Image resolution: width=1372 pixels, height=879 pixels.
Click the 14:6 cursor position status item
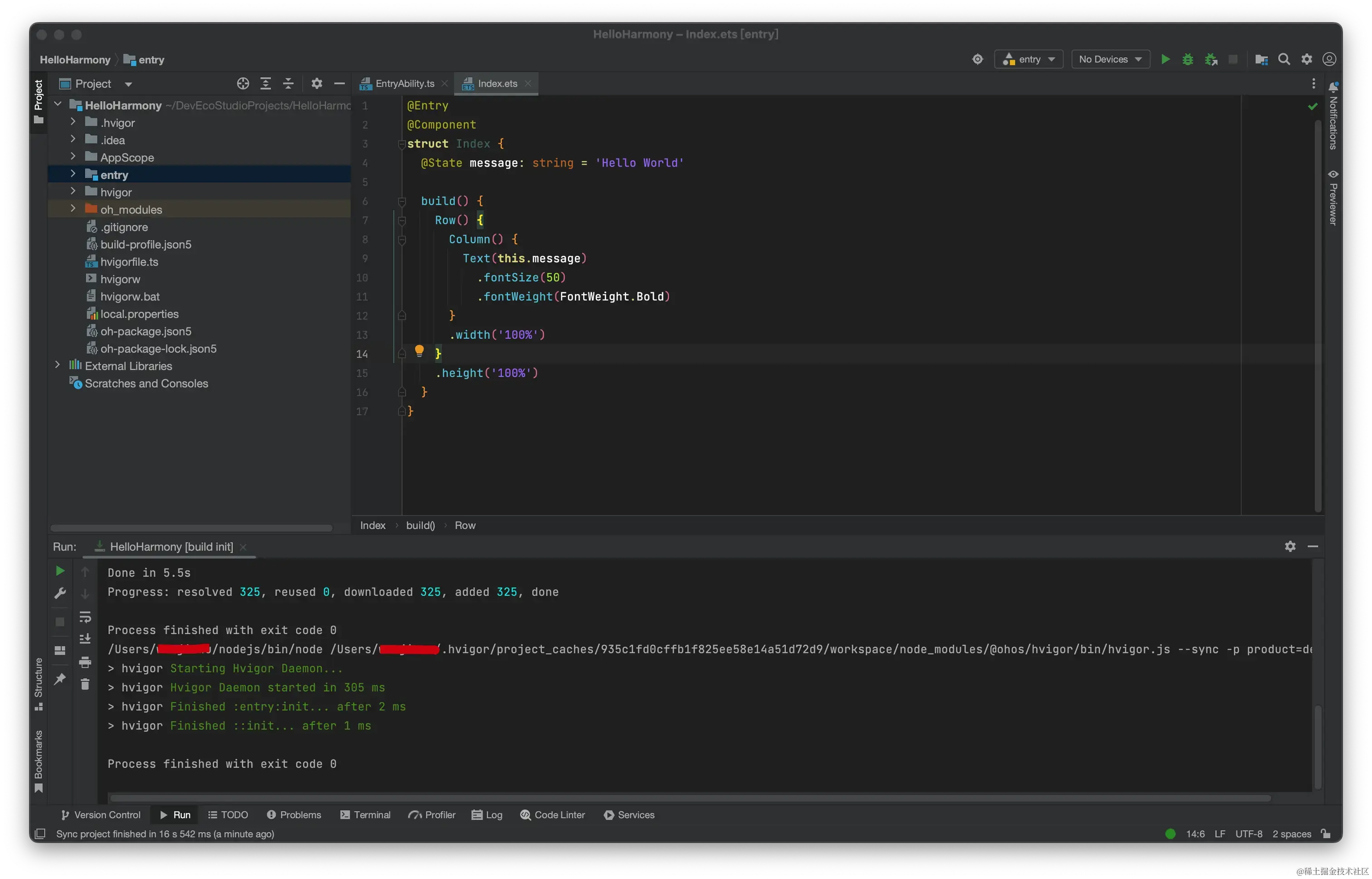1195,834
